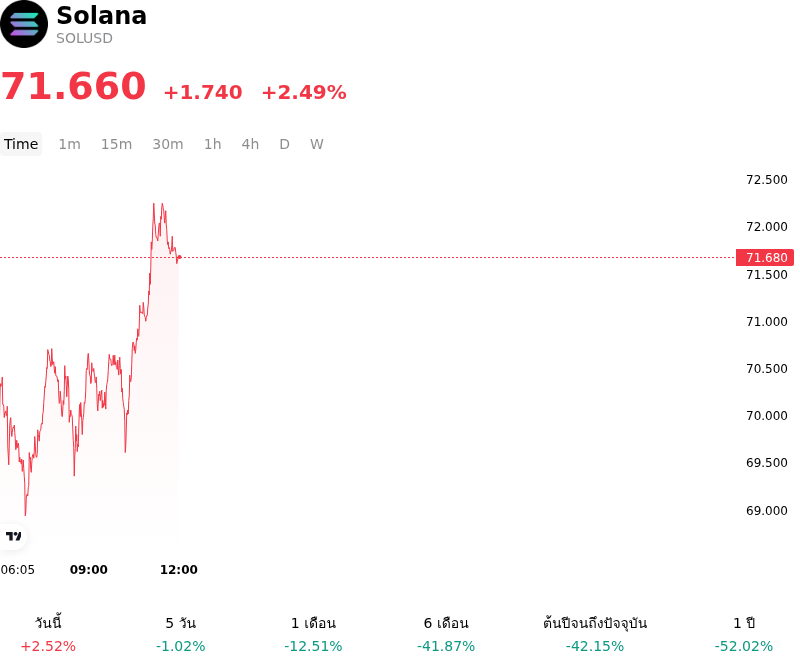Click the Solana logo icon

coord(24,24)
